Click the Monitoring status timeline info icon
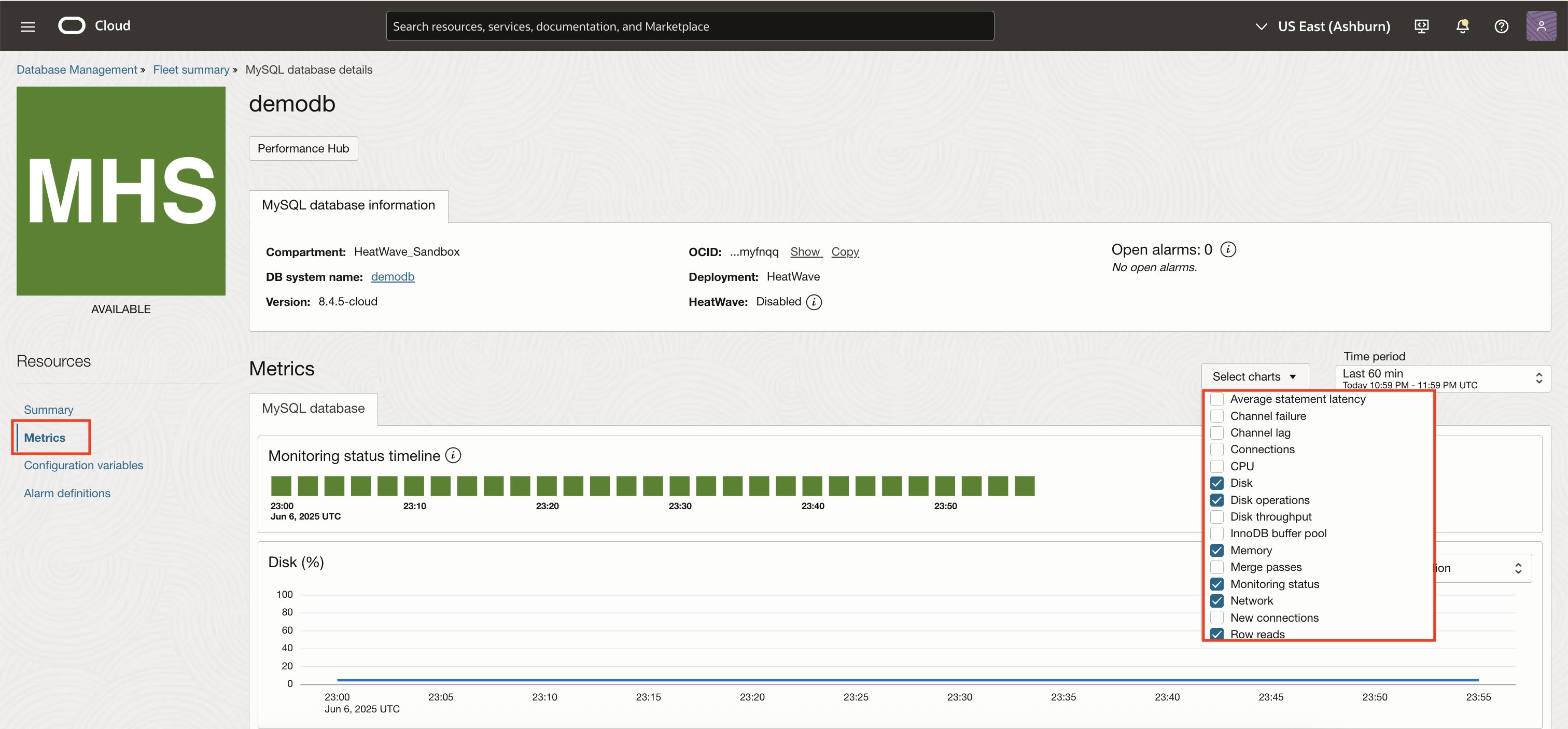Screen dimensions: 1568x729 click(x=453, y=455)
